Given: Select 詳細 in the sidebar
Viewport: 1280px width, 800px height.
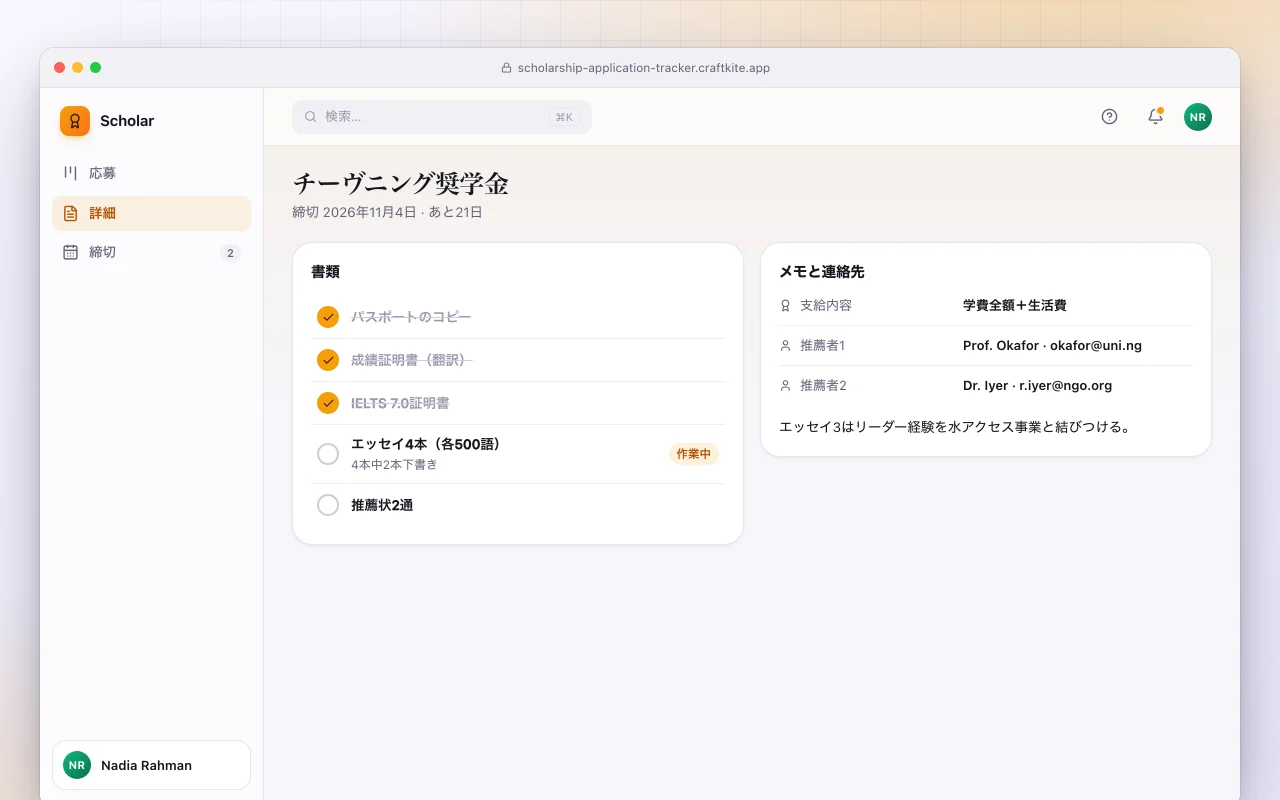Looking at the screenshot, I should [151, 213].
